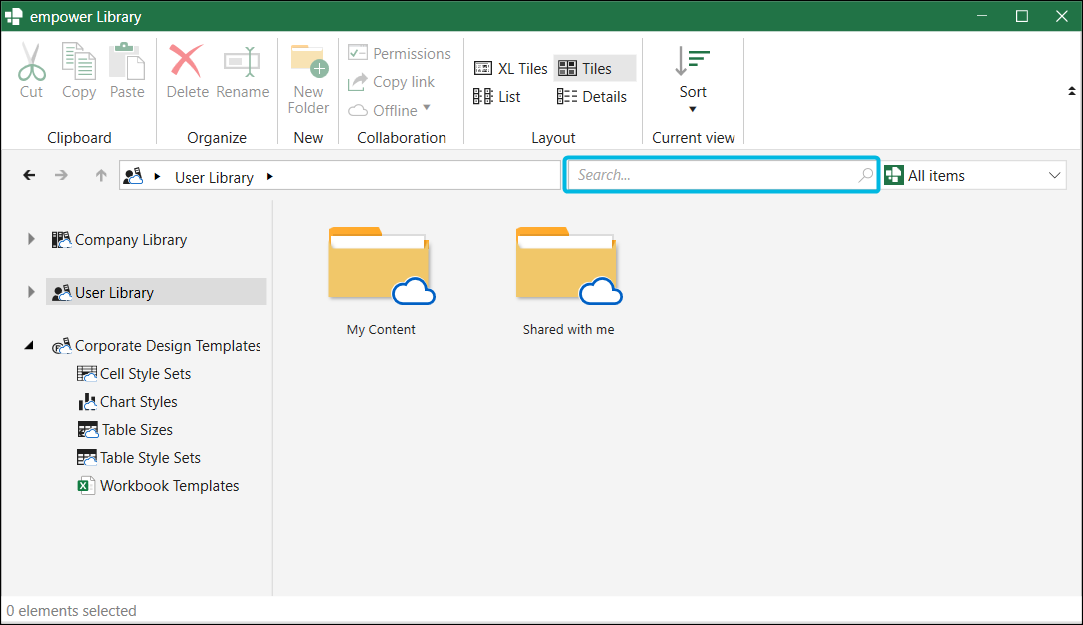This screenshot has width=1083, height=625.
Task: Click into the Search field
Action: (x=721, y=175)
